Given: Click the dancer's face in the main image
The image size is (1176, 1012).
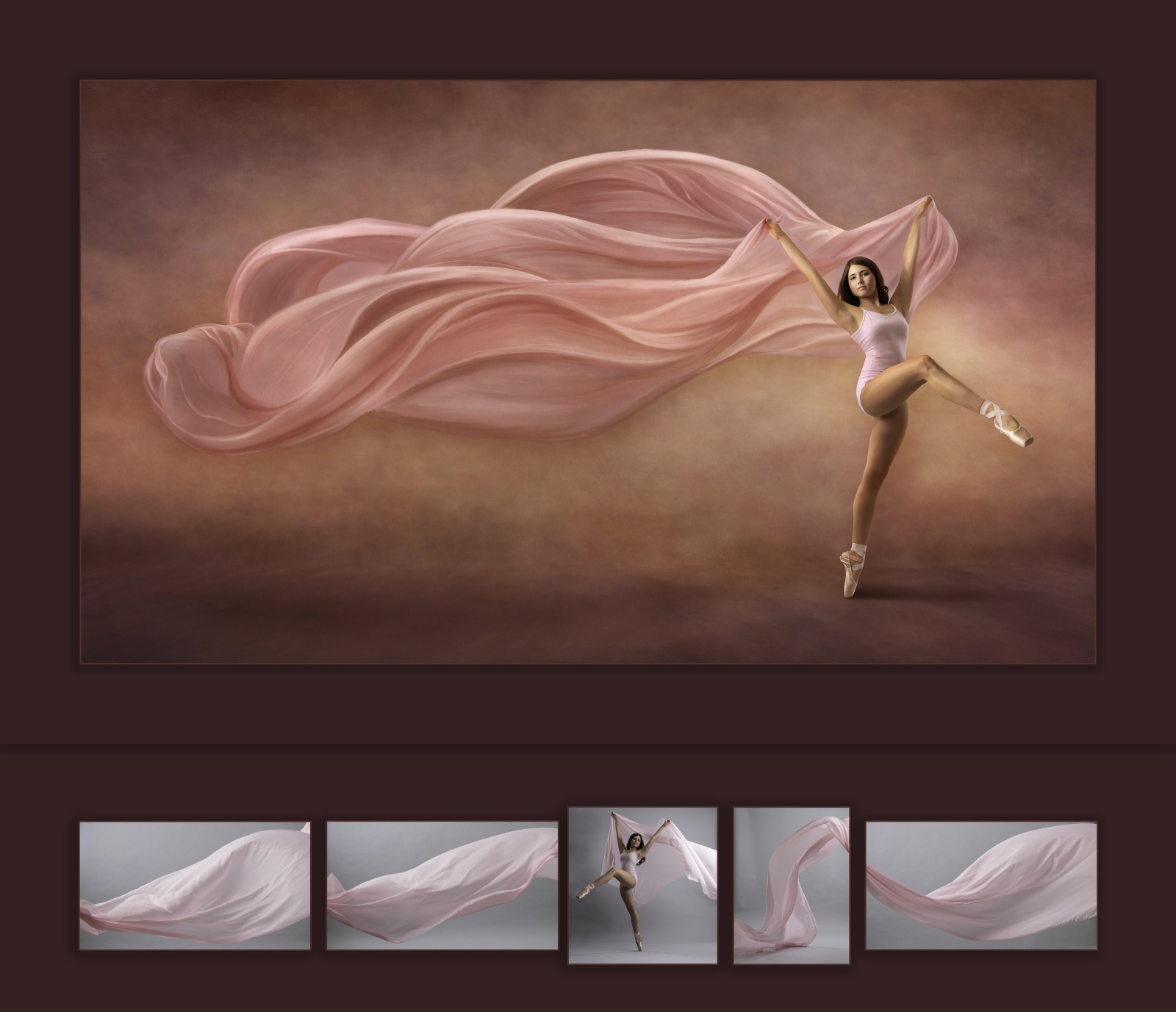Looking at the screenshot, I should coord(856,278).
